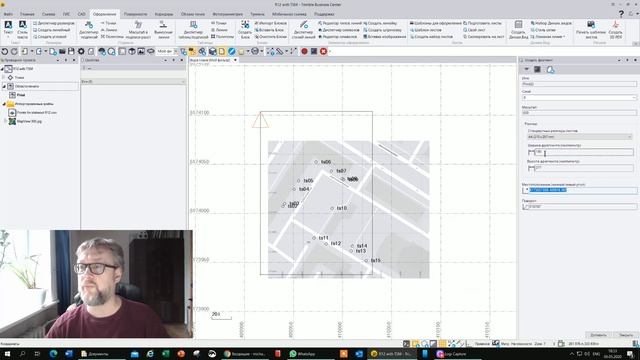
Task: Open the Слой dropdown in right panel
Action: click(x=579, y=98)
